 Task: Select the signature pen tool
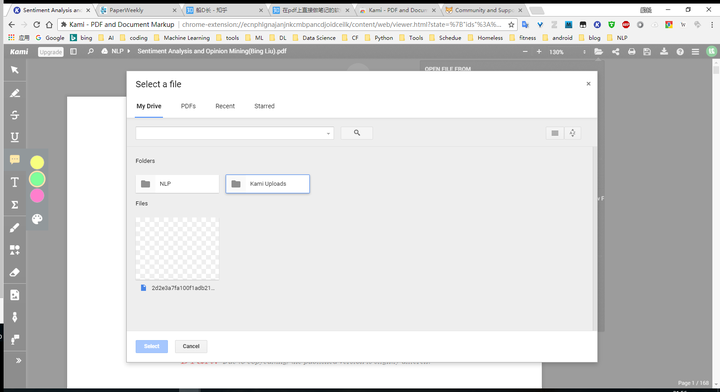coord(15,317)
